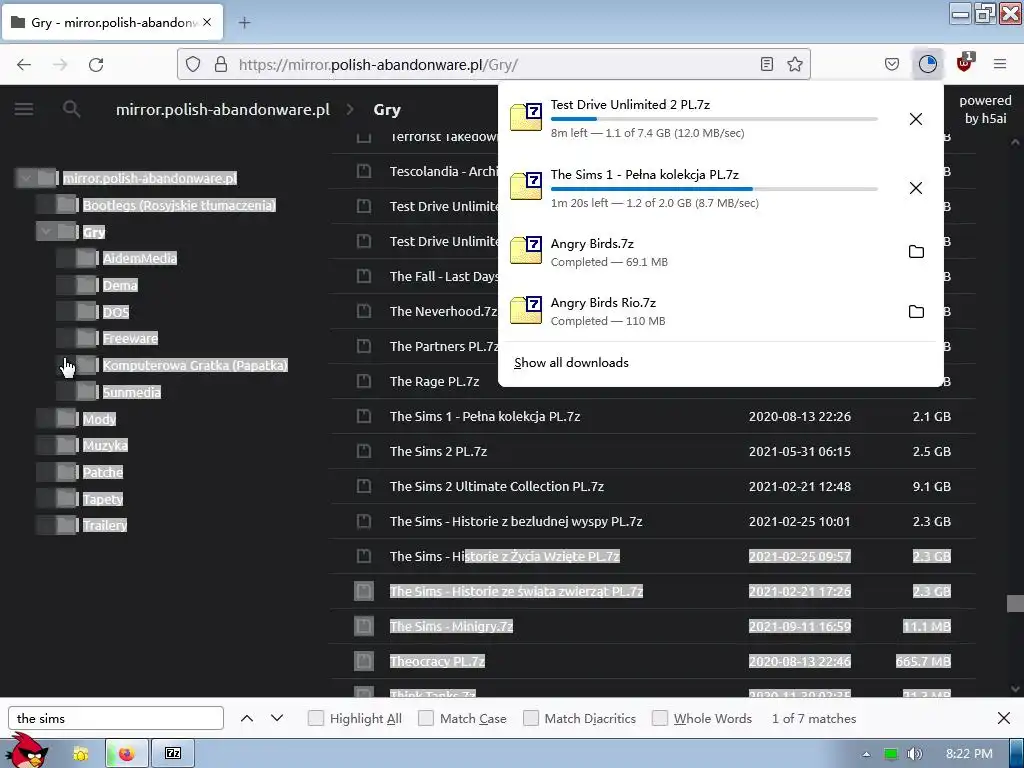This screenshot has width=1024, height=768.
Task: Bookmark this page with the star icon
Action: click(x=795, y=64)
